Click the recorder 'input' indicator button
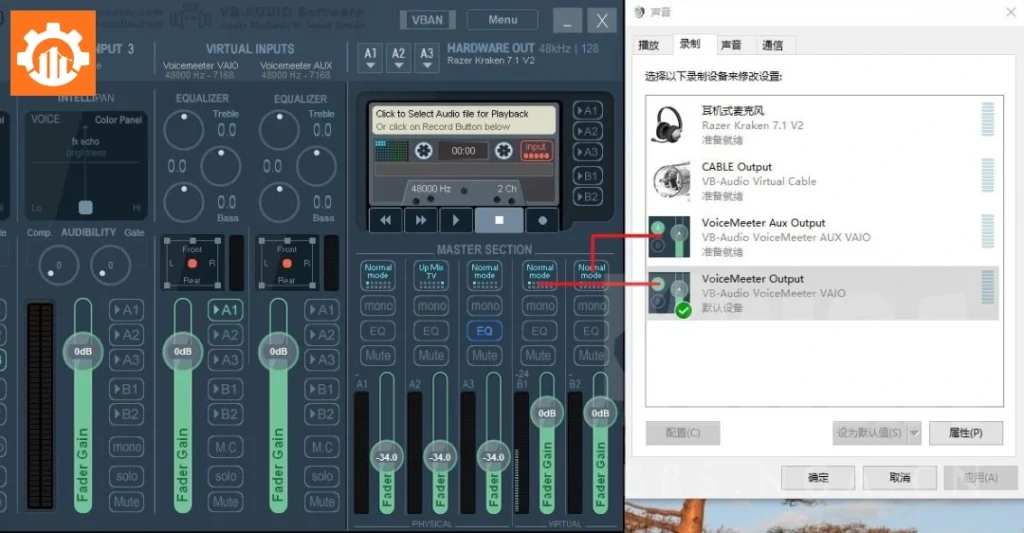 536,151
